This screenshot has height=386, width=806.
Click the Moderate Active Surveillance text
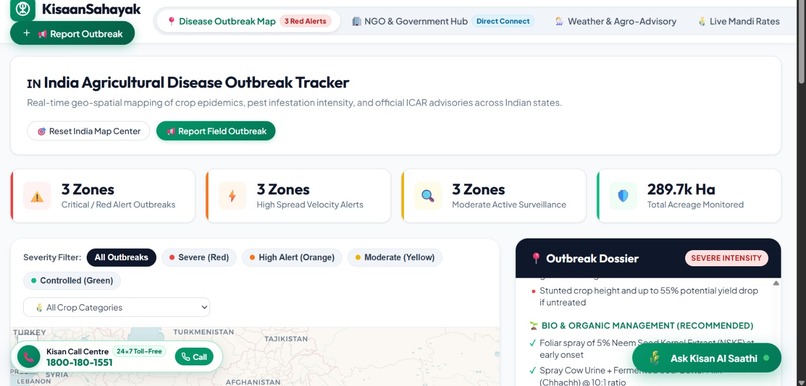pyautogui.click(x=509, y=205)
